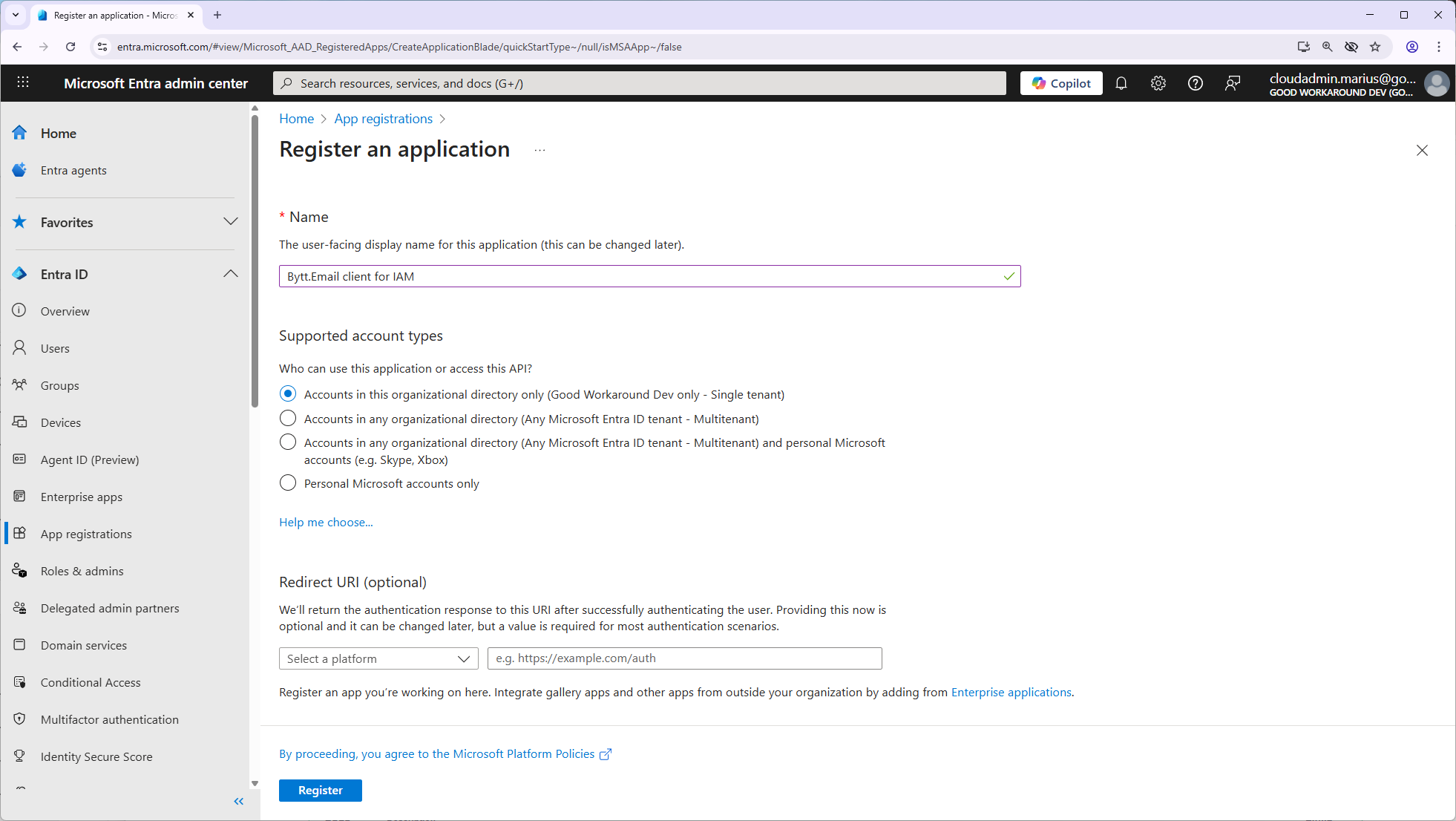This screenshot has height=821, width=1456.
Task: Open the notifications bell icon
Action: (1121, 83)
